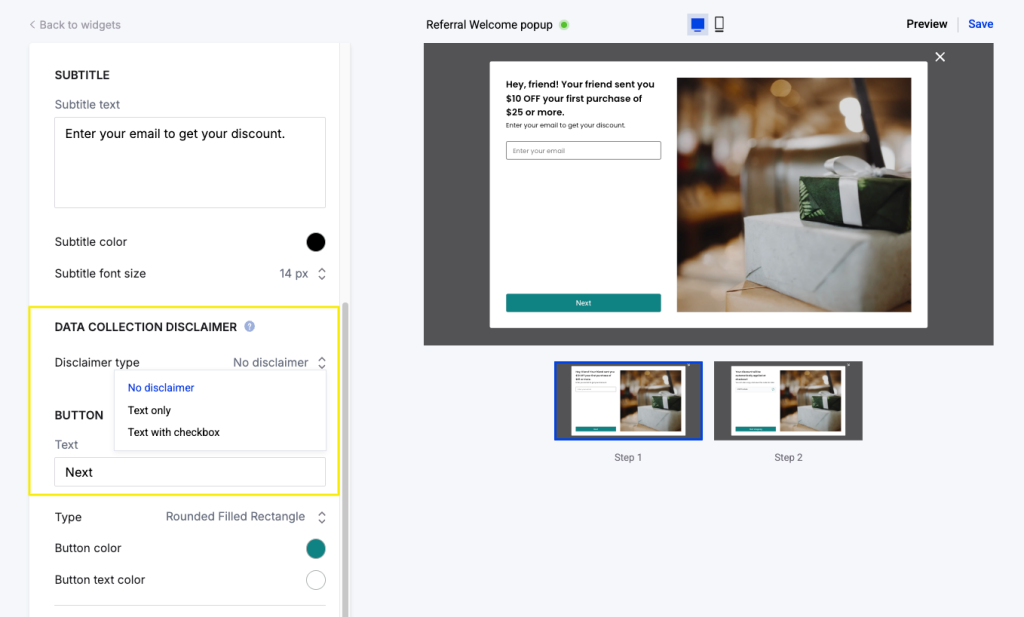Switch to mobile preview mode
The height and width of the screenshot is (617, 1024).
pos(719,23)
